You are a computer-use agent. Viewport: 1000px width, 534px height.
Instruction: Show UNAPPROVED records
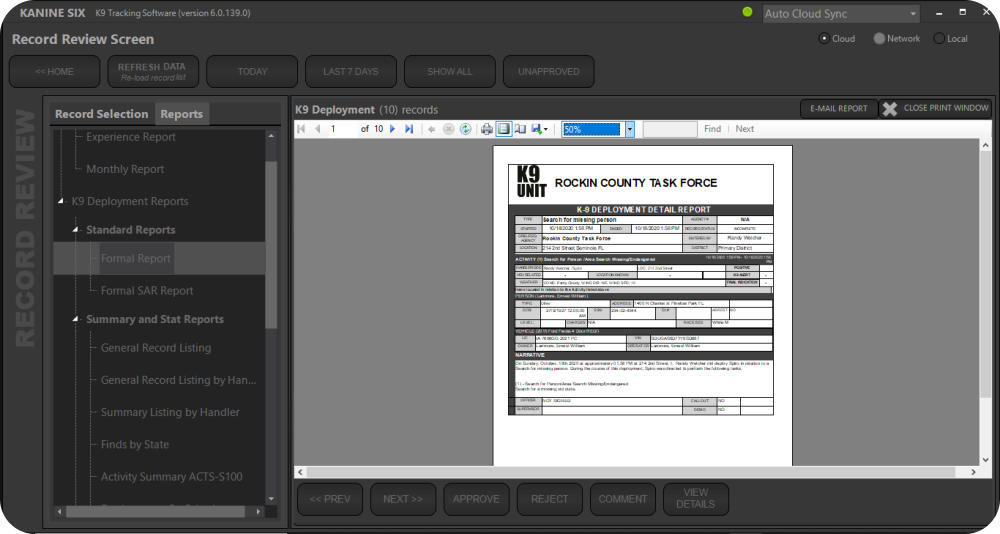[548, 71]
